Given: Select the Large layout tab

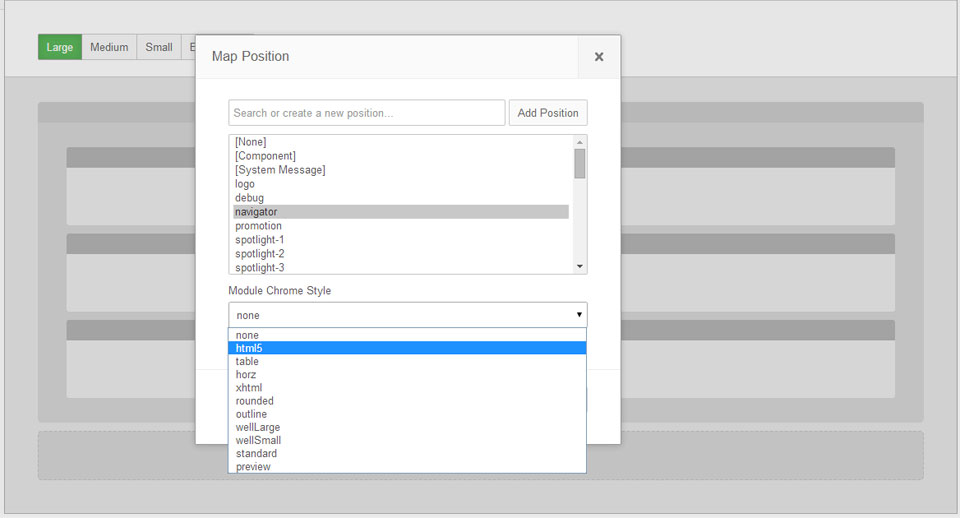Looking at the screenshot, I should [x=60, y=47].
